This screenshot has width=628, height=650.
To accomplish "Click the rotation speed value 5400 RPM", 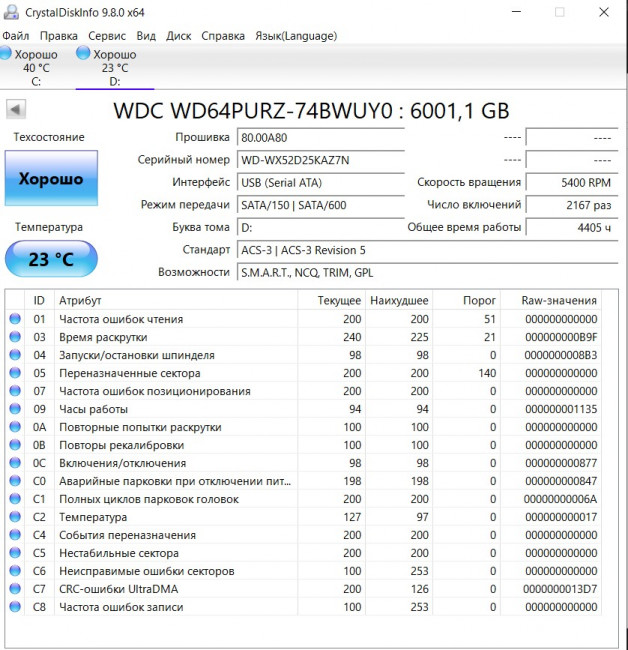I will (x=572, y=182).
